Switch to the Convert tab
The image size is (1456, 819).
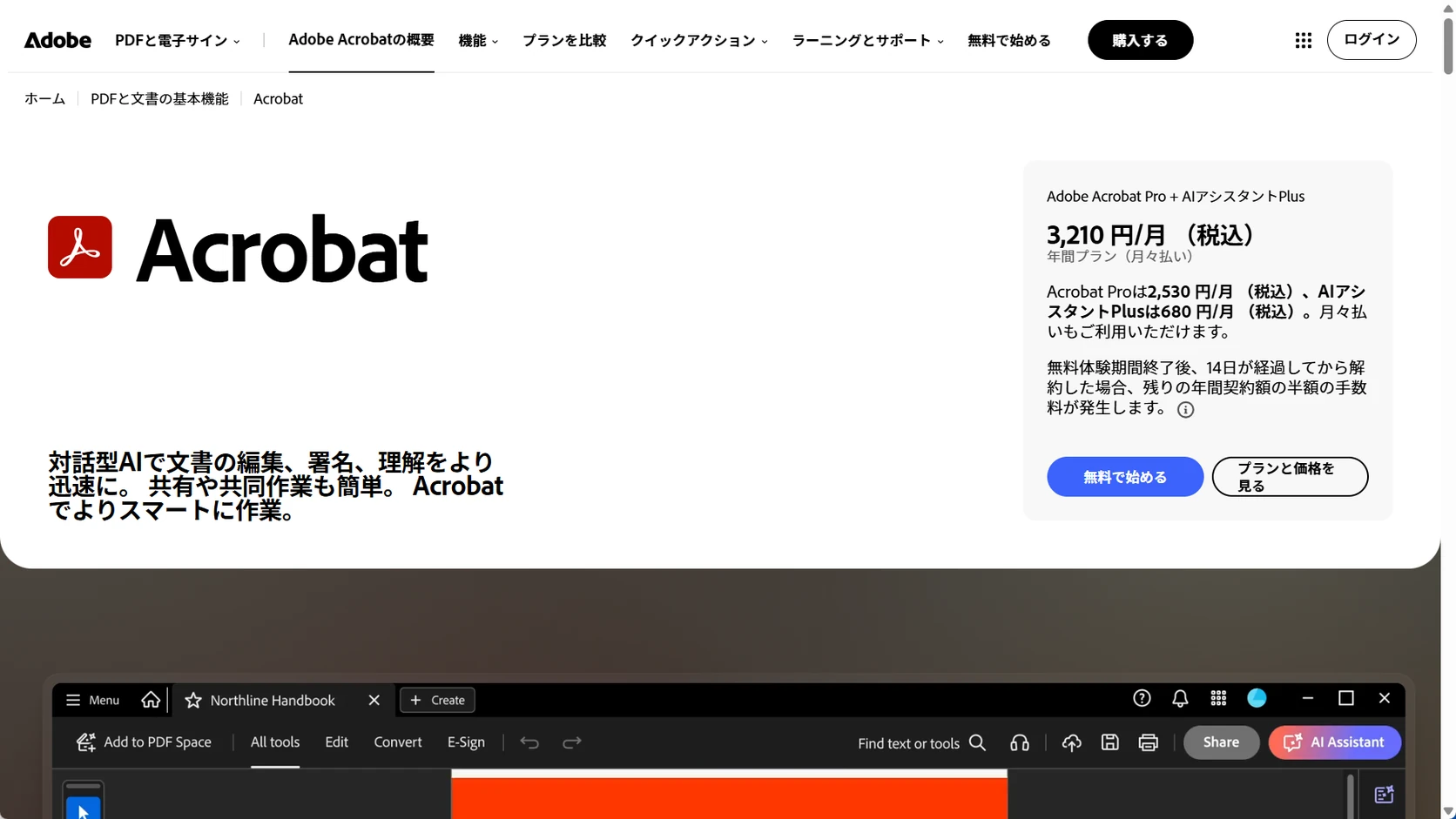pos(398,742)
